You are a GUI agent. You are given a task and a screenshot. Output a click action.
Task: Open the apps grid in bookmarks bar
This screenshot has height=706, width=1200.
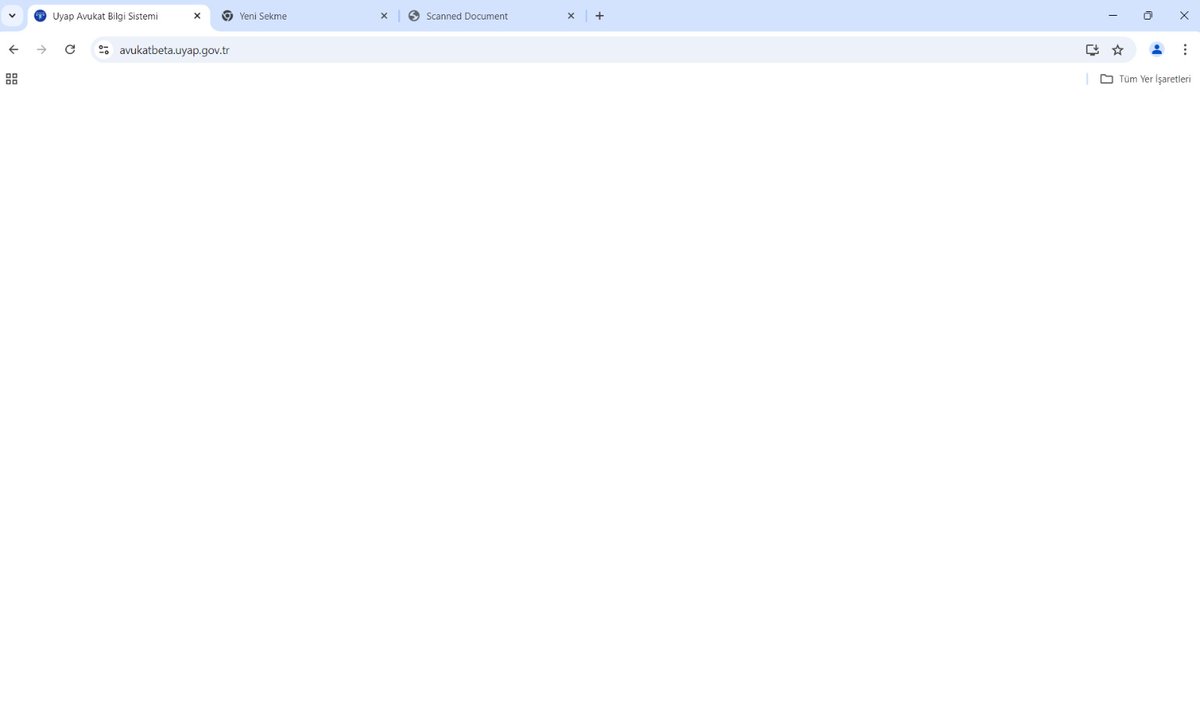click(12, 79)
